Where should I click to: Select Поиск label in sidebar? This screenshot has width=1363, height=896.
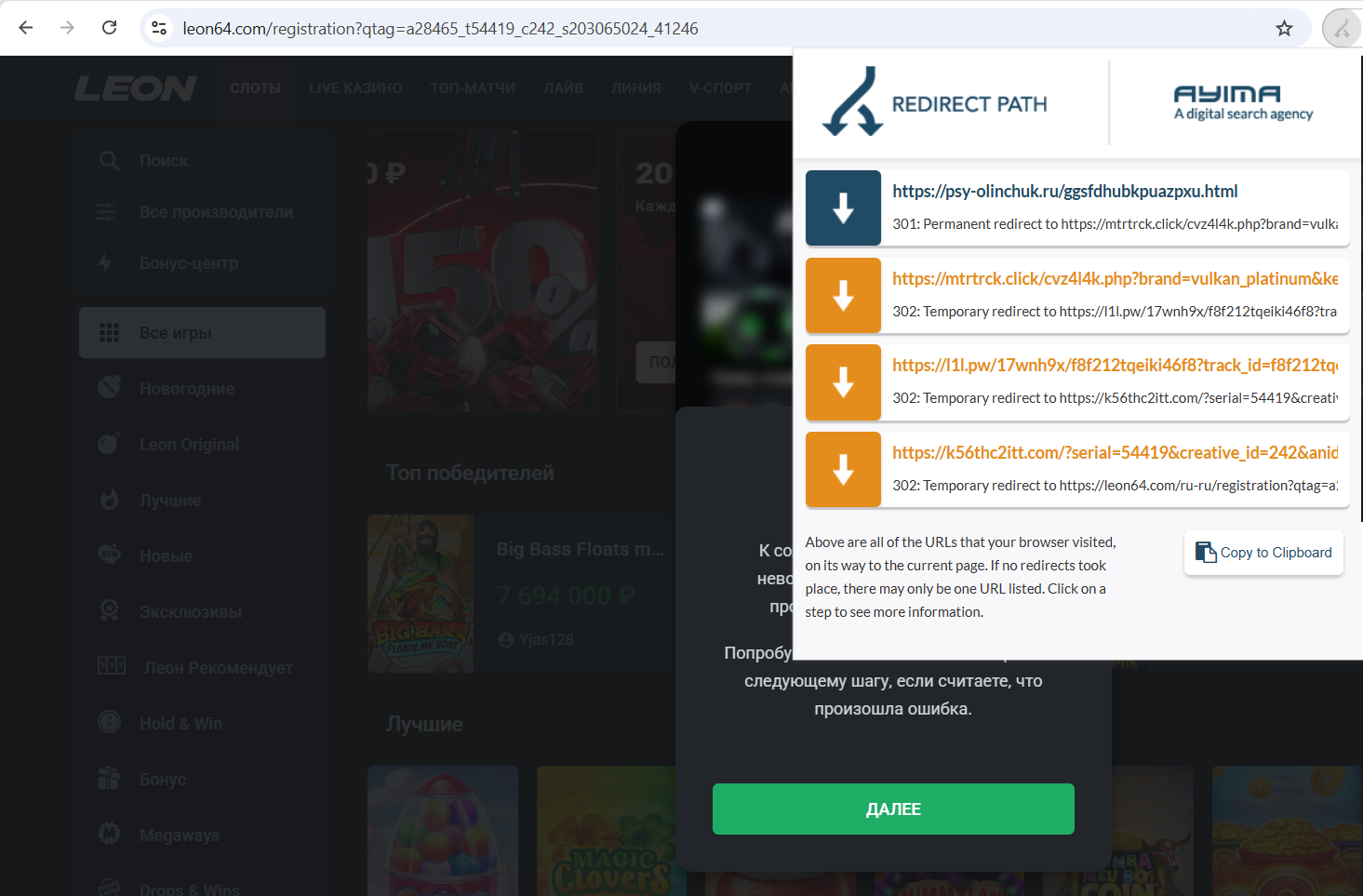(x=164, y=161)
